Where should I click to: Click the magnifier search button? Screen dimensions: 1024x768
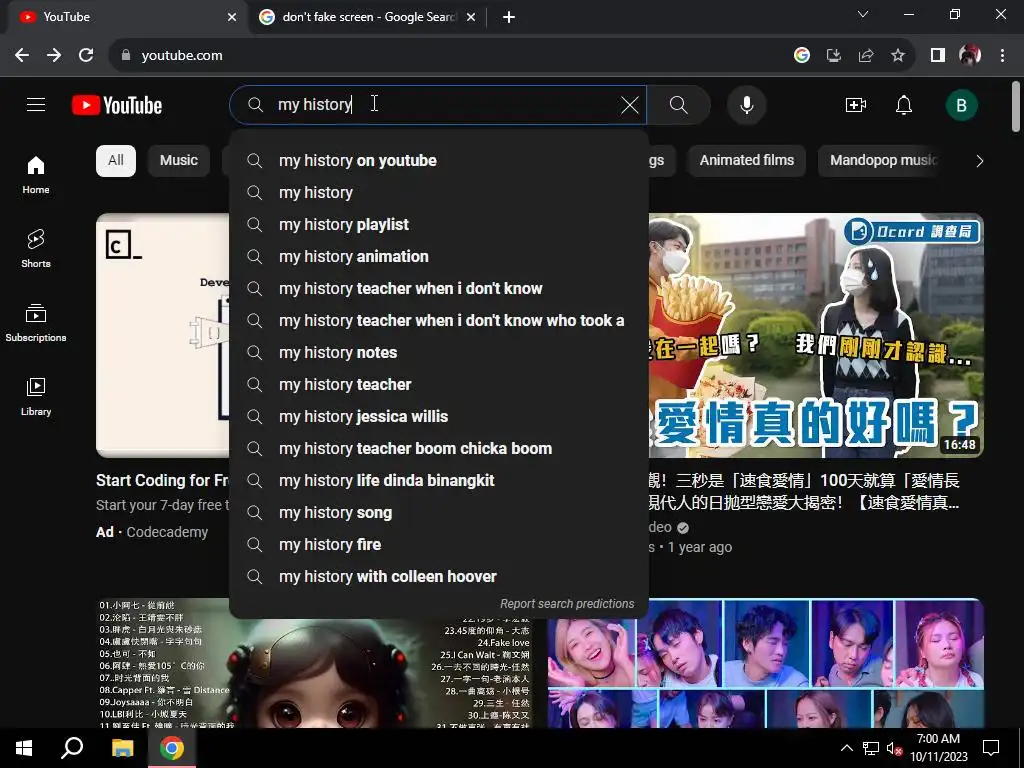coord(679,104)
